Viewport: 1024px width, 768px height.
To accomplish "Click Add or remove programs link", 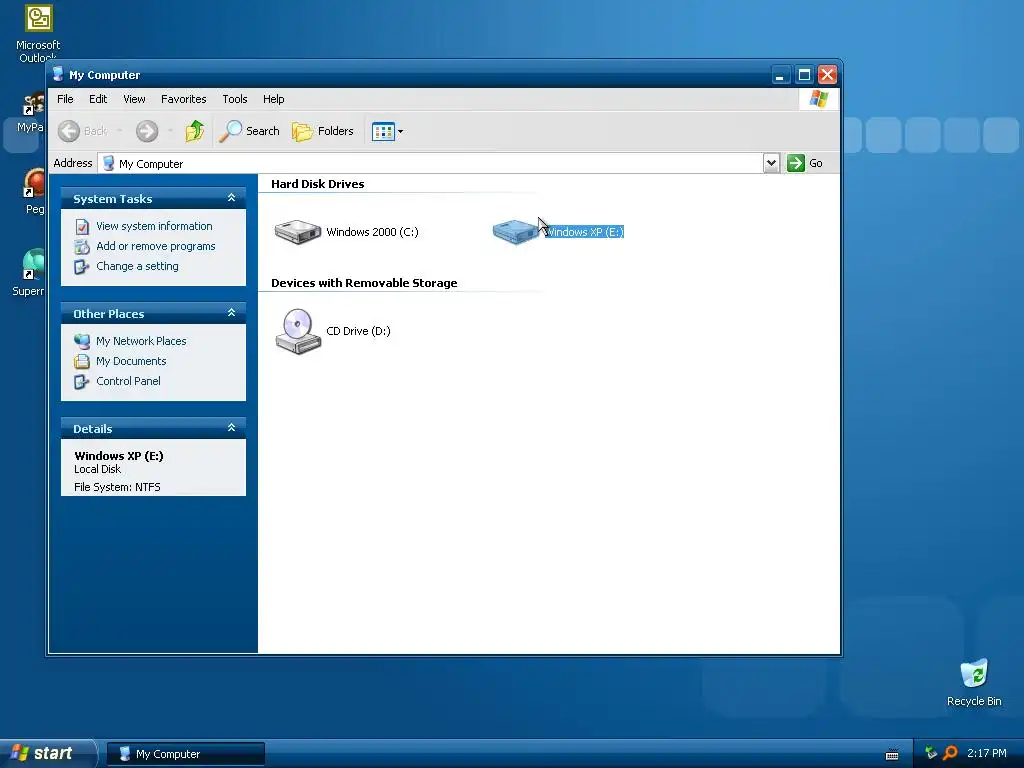I will click(x=155, y=246).
